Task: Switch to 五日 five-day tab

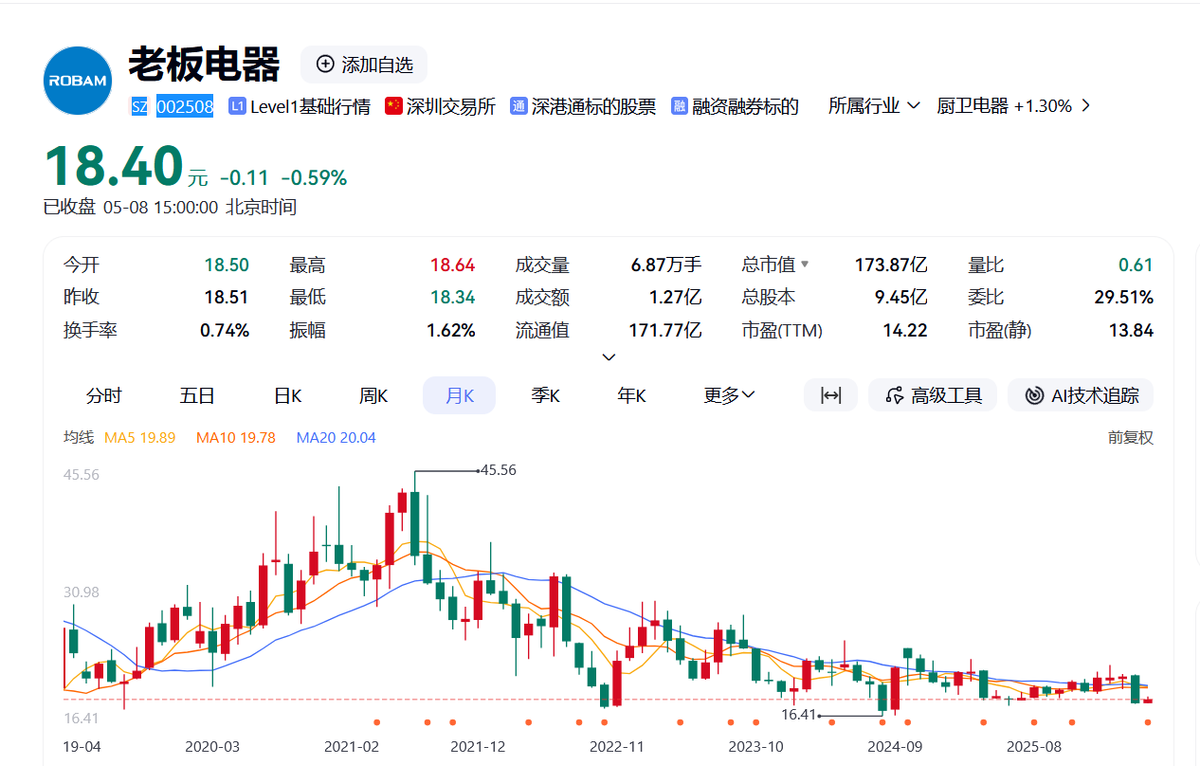Action: (x=197, y=396)
